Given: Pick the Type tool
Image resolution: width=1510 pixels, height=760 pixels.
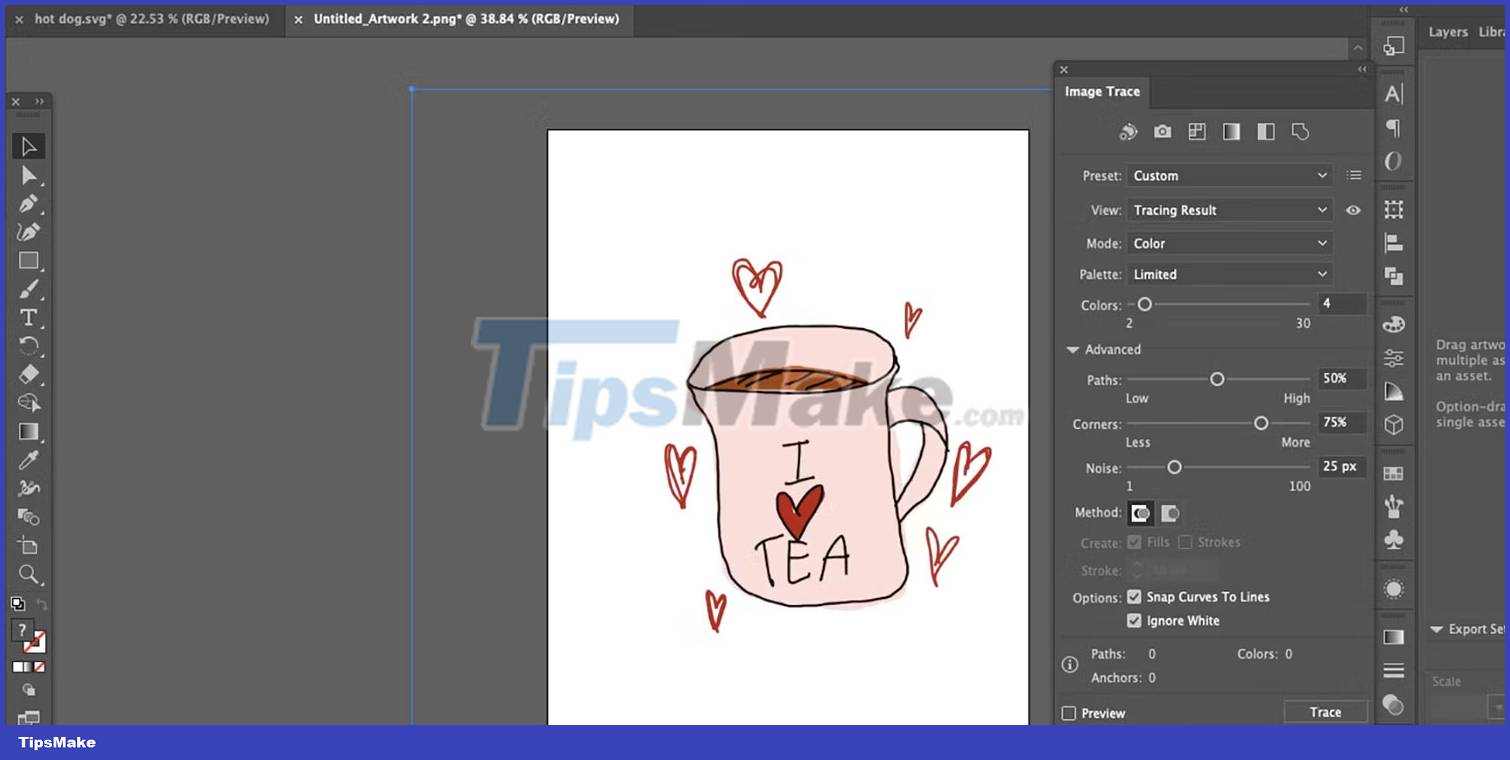Looking at the screenshot, I should coord(28,318).
